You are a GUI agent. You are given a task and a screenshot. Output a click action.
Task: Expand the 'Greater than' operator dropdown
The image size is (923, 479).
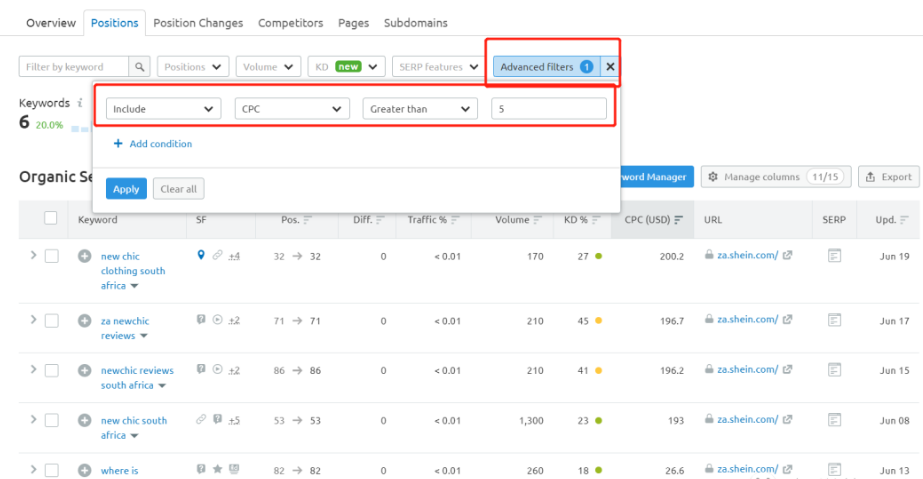tap(420, 109)
